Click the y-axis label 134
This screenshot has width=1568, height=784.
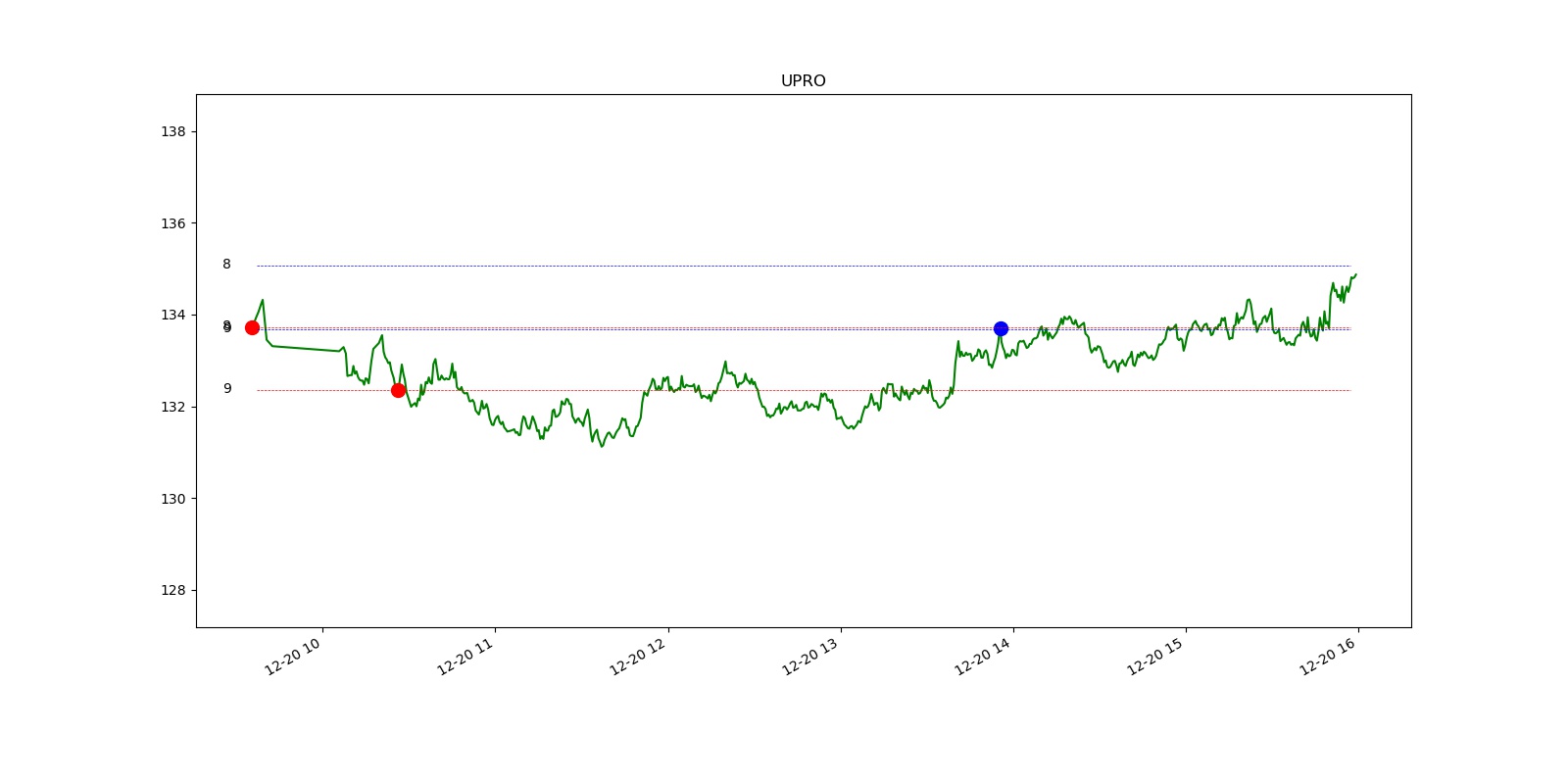[x=172, y=315]
